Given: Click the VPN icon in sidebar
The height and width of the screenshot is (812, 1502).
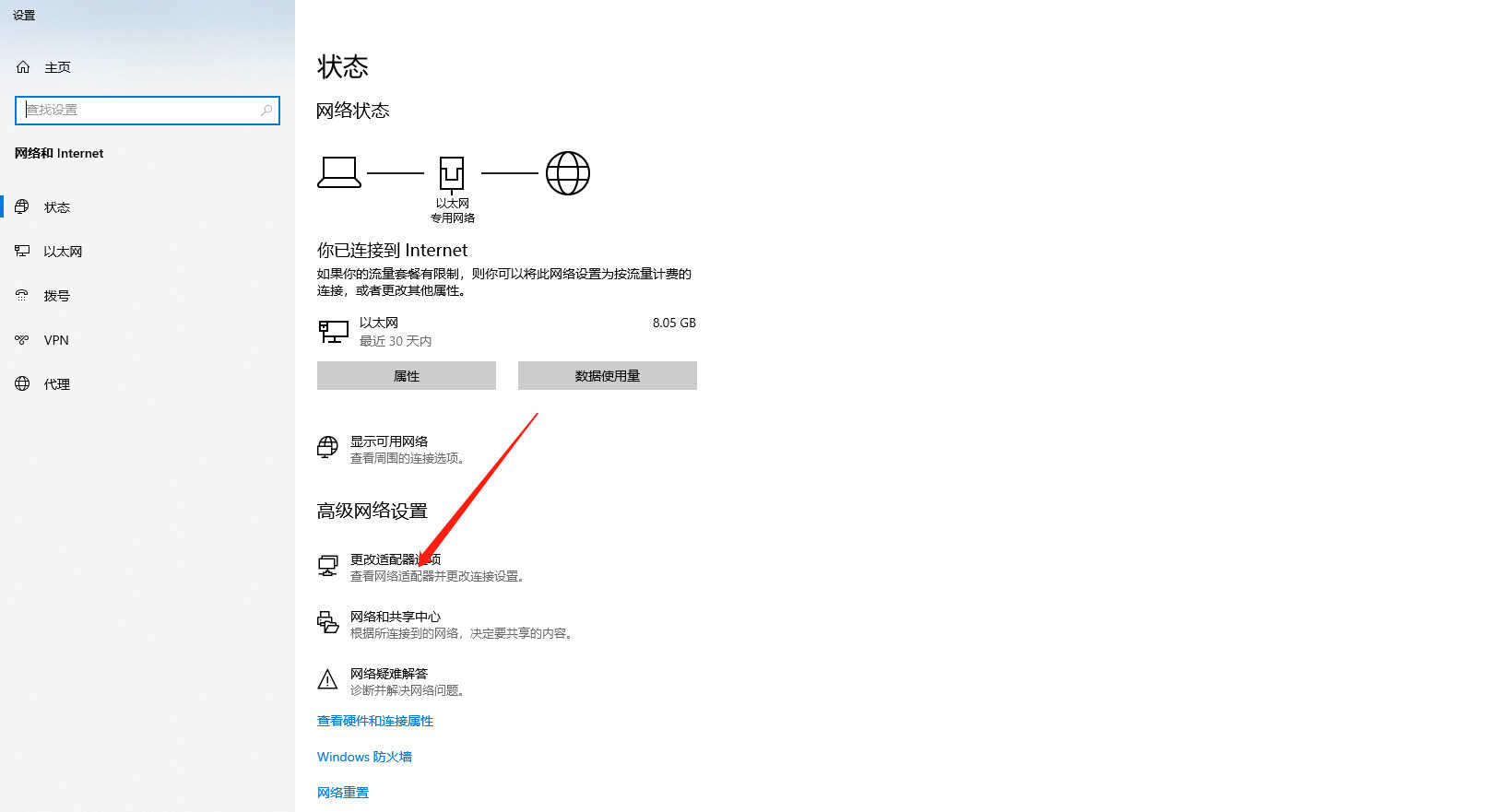Looking at the screenshot, I should click(22, 340).
